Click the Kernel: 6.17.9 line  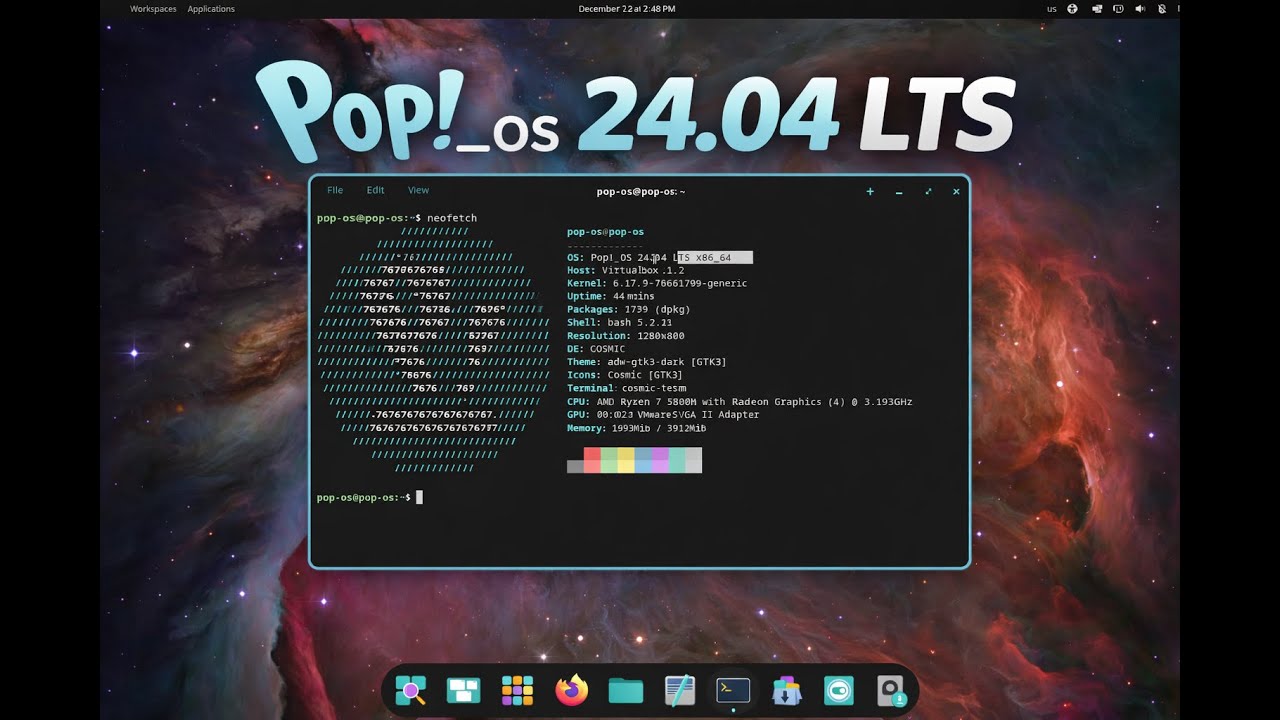[x=657, y=284]
